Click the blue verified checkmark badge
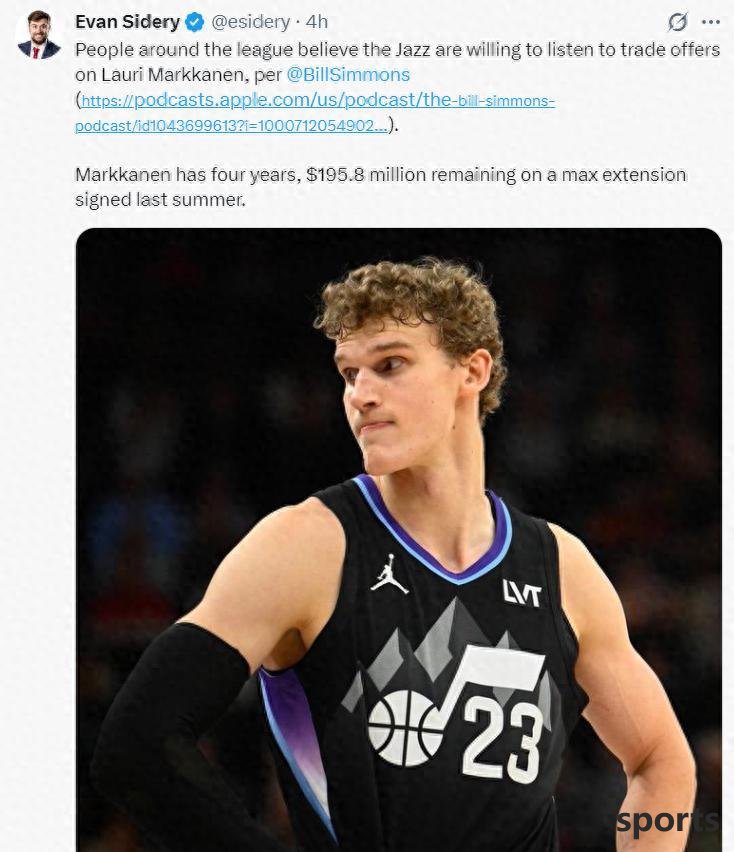 [x=195, y=22]
